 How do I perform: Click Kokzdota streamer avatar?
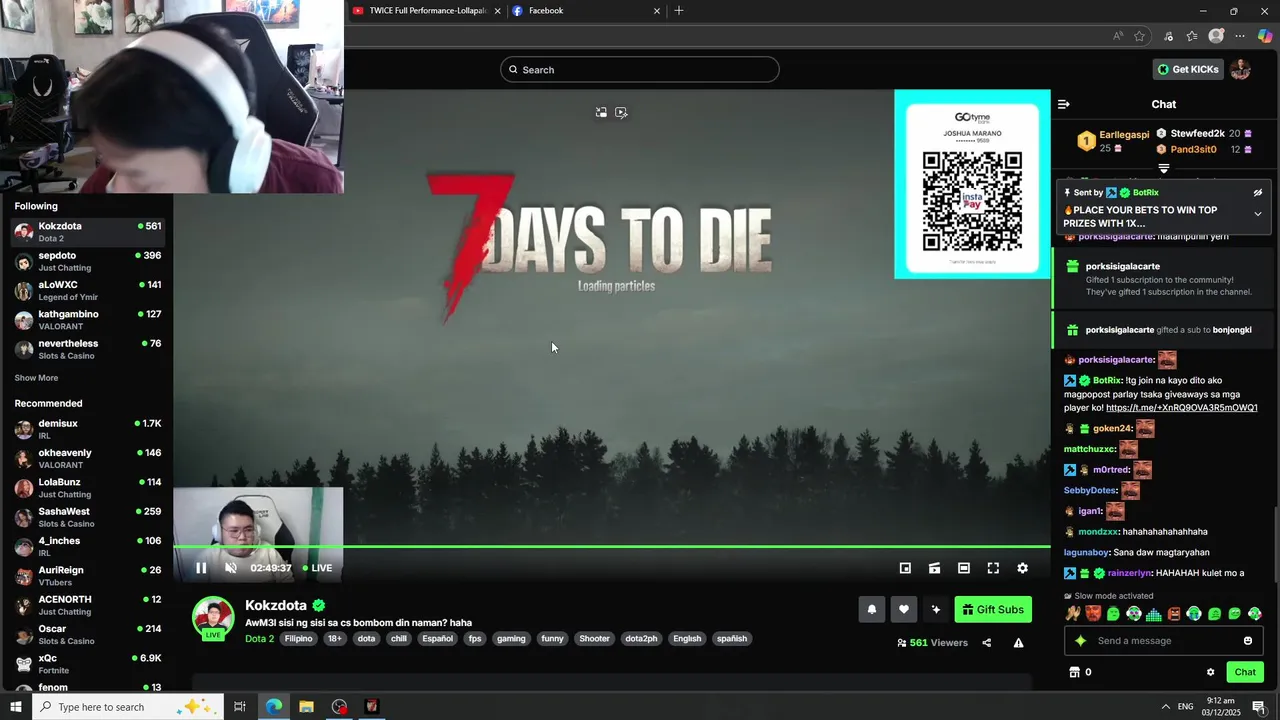click(x=213, y=616)
